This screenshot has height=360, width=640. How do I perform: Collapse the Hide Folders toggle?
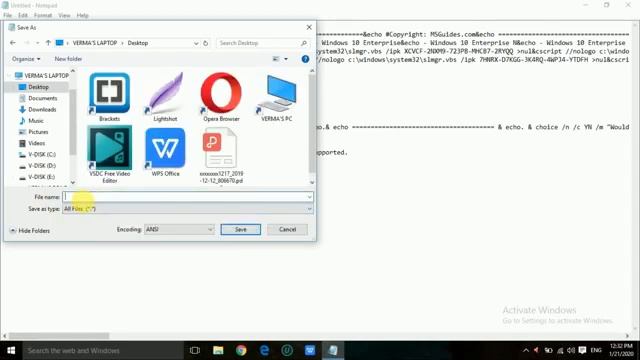tap(30, 231)
